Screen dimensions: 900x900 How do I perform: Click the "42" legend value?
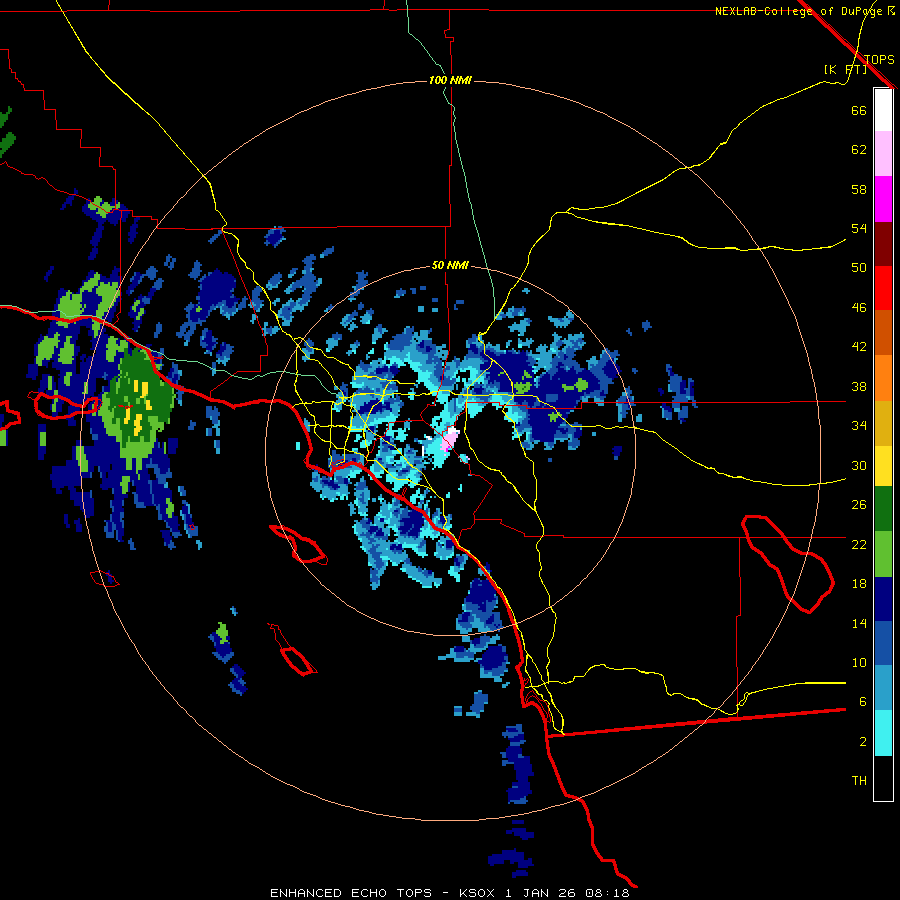point(859,346)
